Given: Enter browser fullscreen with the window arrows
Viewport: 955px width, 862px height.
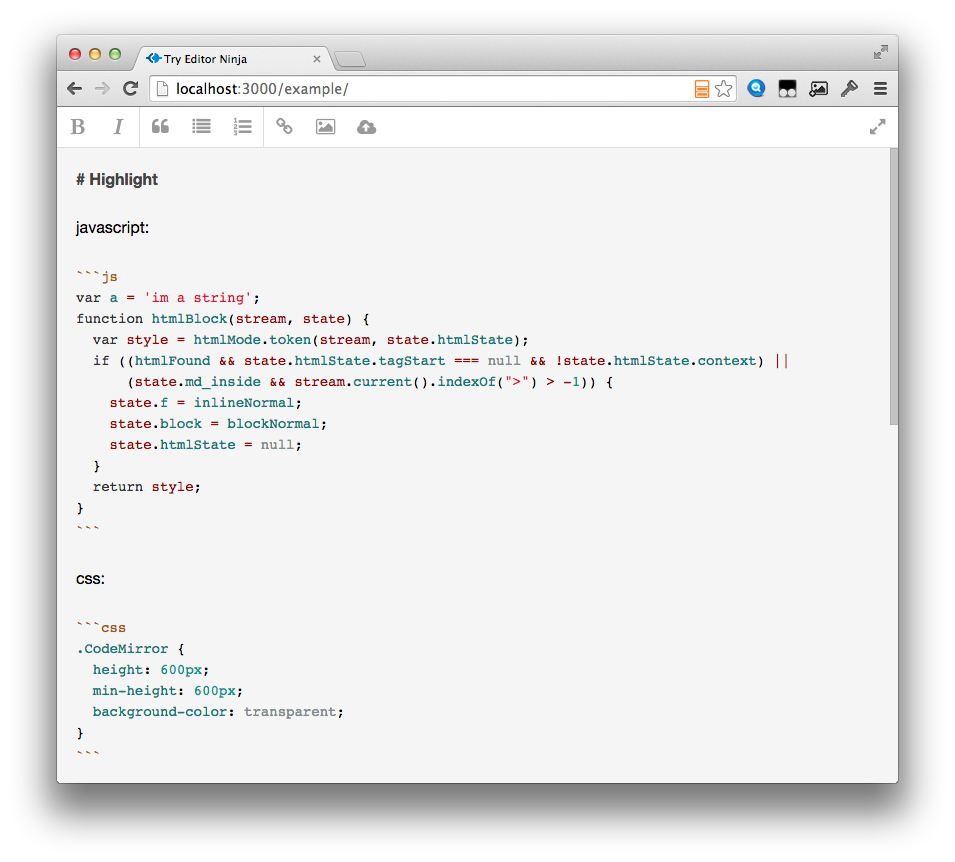Looking at the screenshot, I should pyautogui.click(x=881, y=52).
